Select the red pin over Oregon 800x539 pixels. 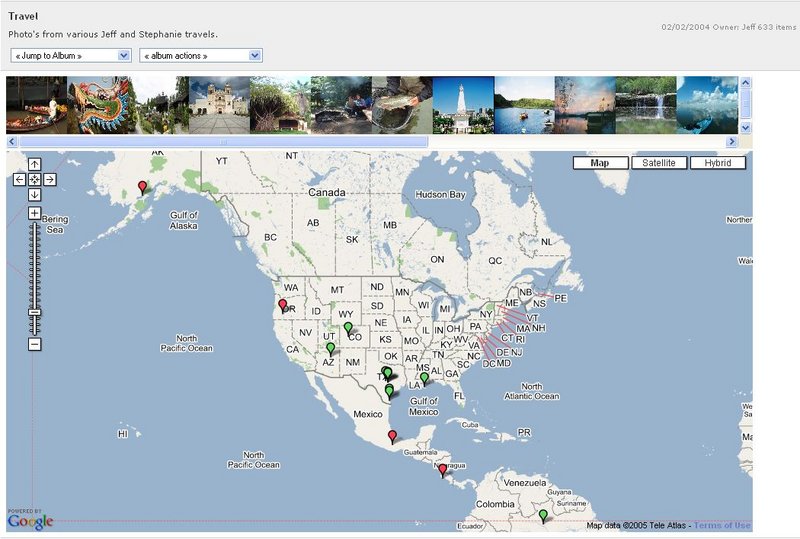(x=282, y=304)
